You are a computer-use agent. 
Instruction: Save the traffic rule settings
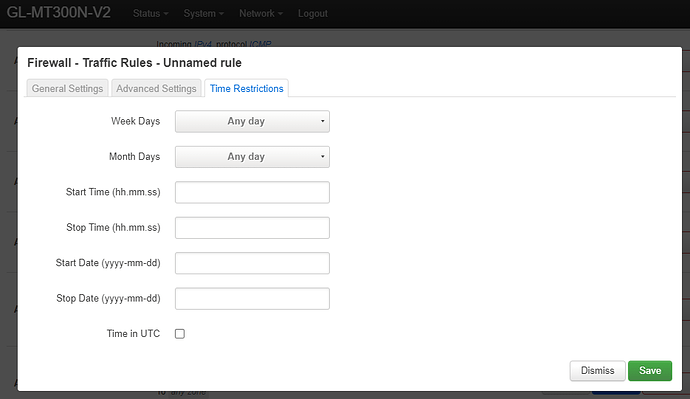click(x=650, y=371)
